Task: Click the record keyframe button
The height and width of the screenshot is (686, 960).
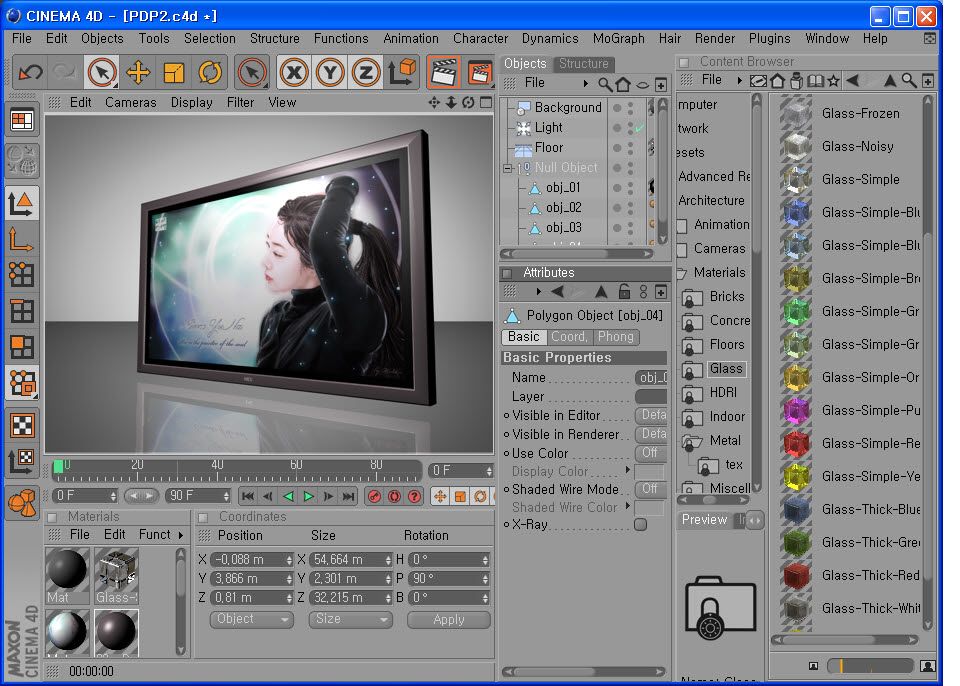Action: tap(375, 497)
